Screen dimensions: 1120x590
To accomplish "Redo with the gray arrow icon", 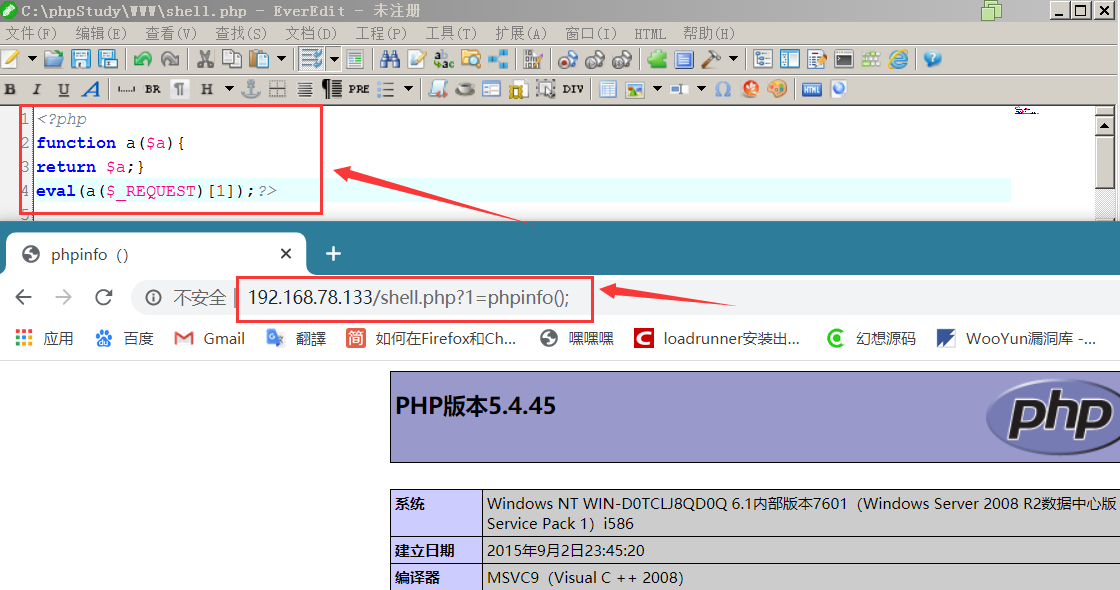I will [170, 59].
